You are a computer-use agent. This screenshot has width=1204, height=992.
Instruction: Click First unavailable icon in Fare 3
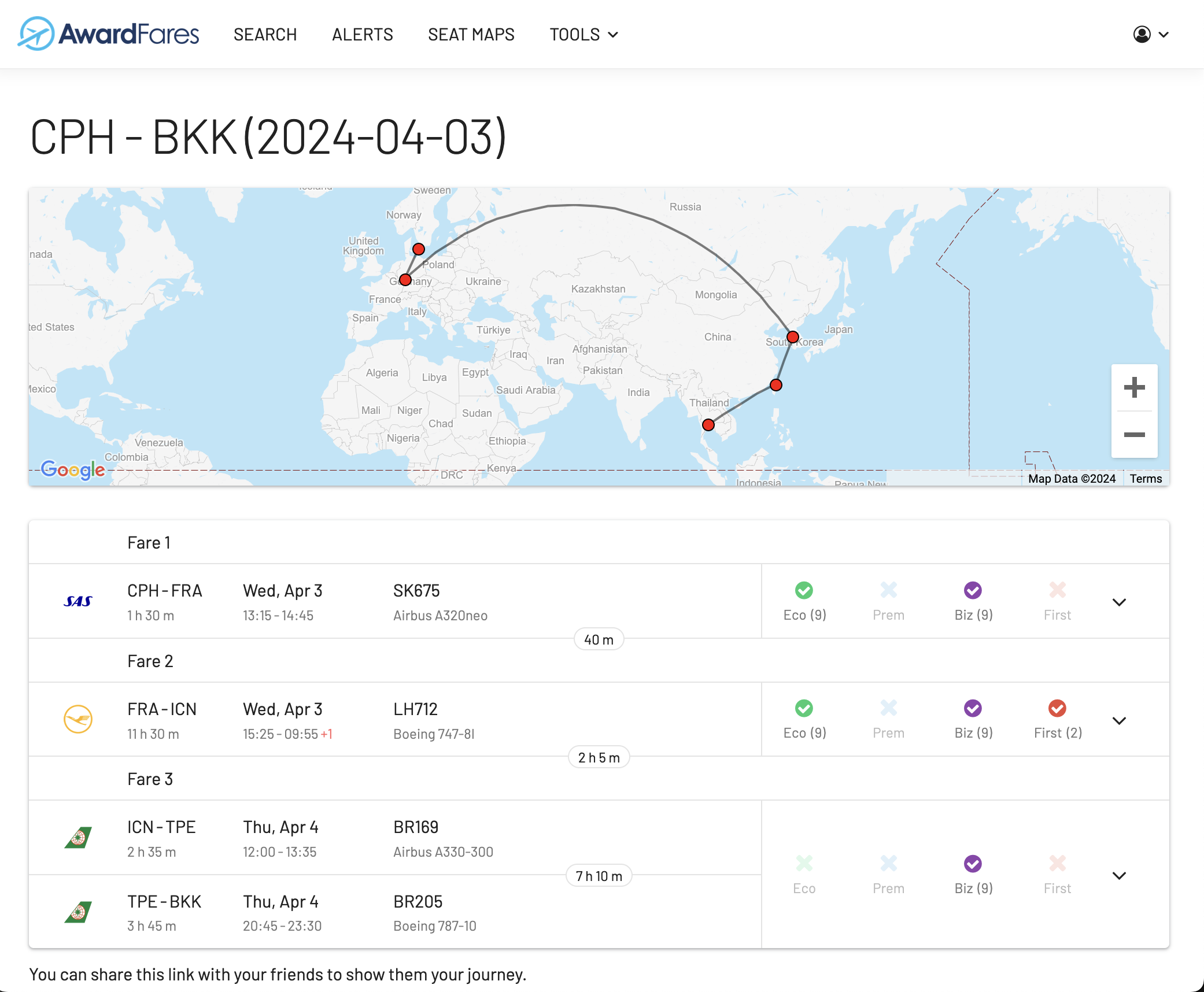tap(1058, 864)
